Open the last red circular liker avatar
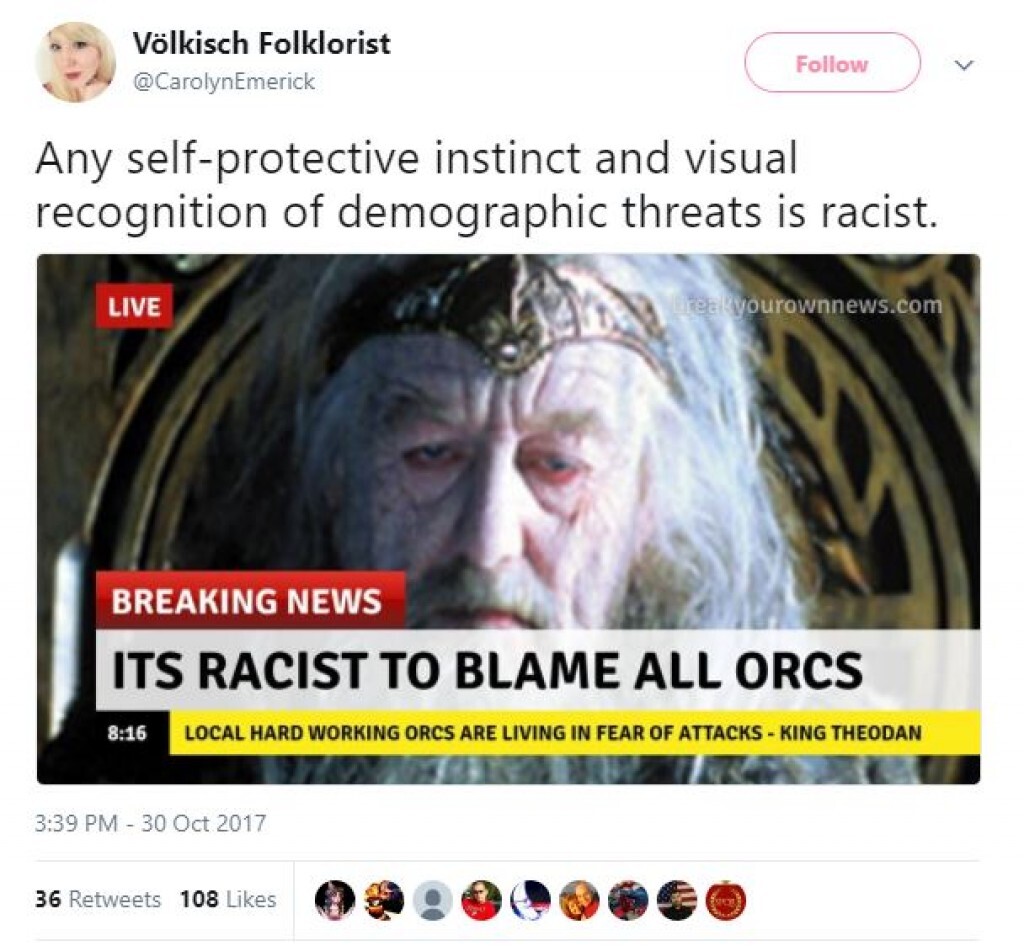This screenshot has height=951, width=1024. (x=726, y=900)
